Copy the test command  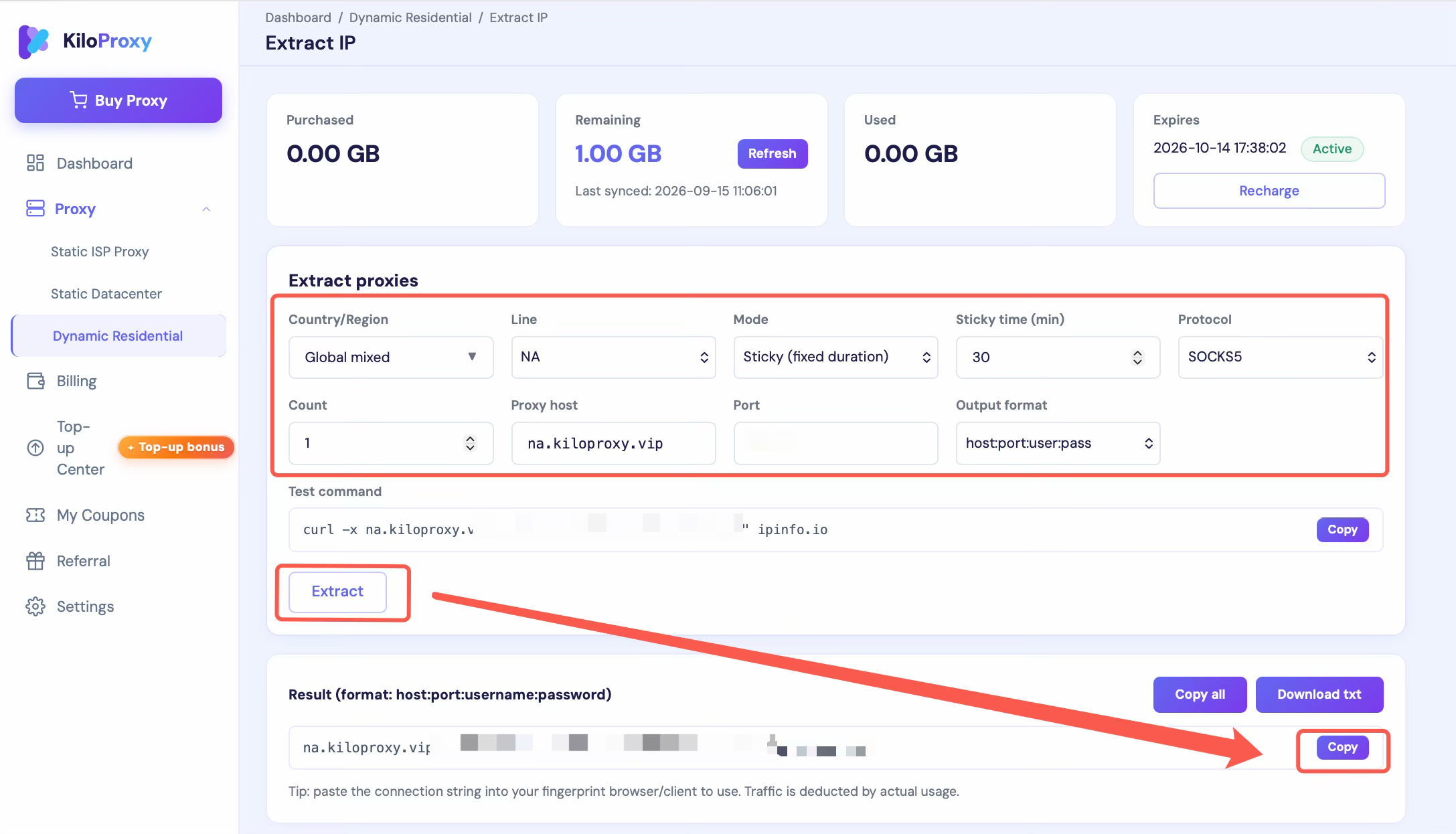pyautogui.click(x=1342, y=529)
